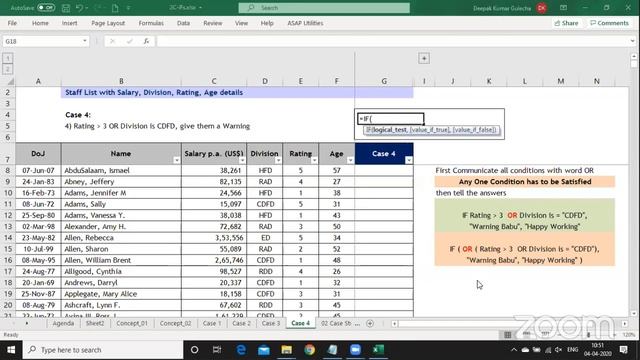Viewport: 640px width, 360px height.
Task: Expand the formula bar with arrow
Action: click(x=632, y=41)
